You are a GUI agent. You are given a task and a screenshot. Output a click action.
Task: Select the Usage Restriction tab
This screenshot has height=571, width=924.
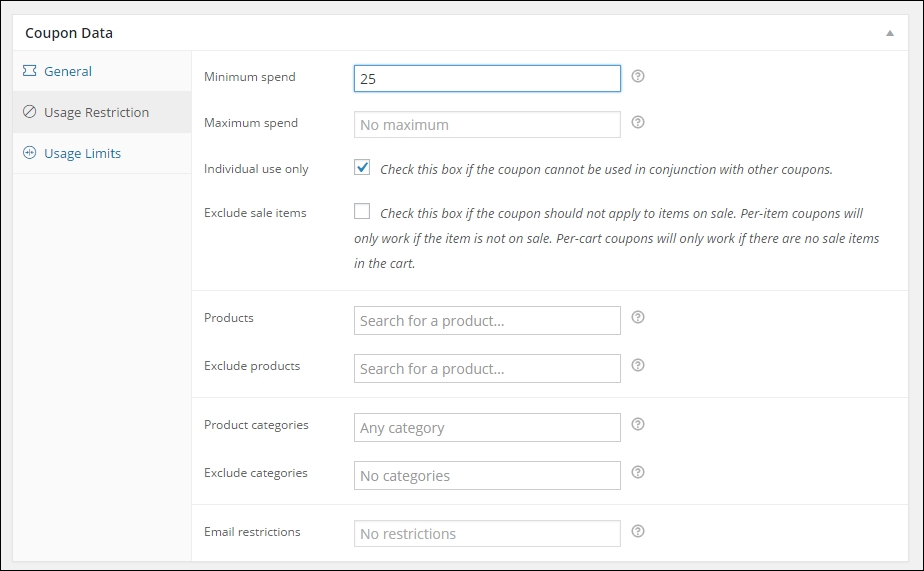(x=96, y=112)
